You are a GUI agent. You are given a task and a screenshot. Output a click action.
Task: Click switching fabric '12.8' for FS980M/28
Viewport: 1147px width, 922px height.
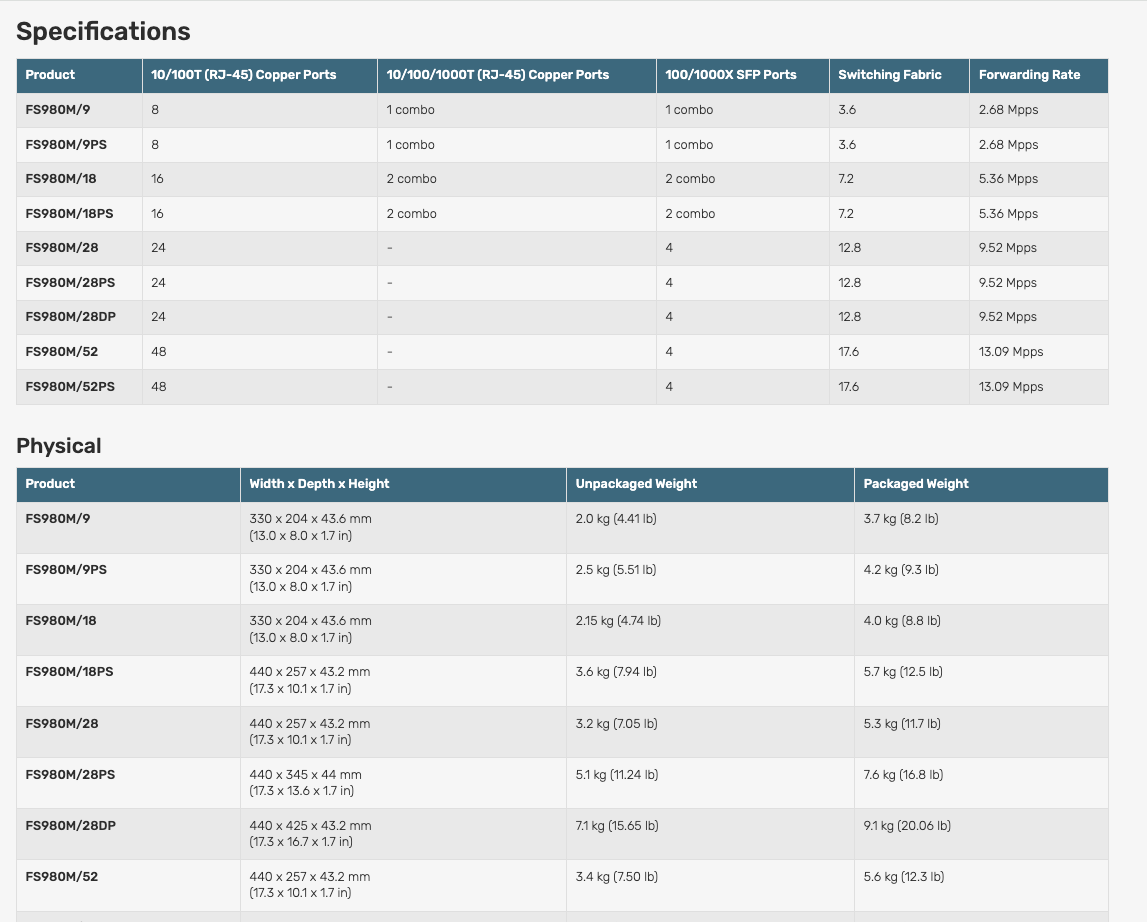pyautogui.click(x=849, y=247)
